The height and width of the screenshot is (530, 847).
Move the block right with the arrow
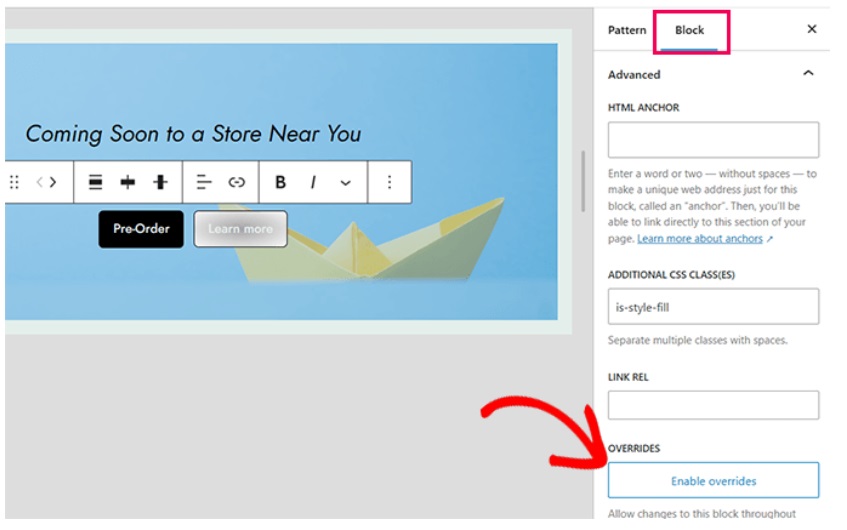coord(53,182)
